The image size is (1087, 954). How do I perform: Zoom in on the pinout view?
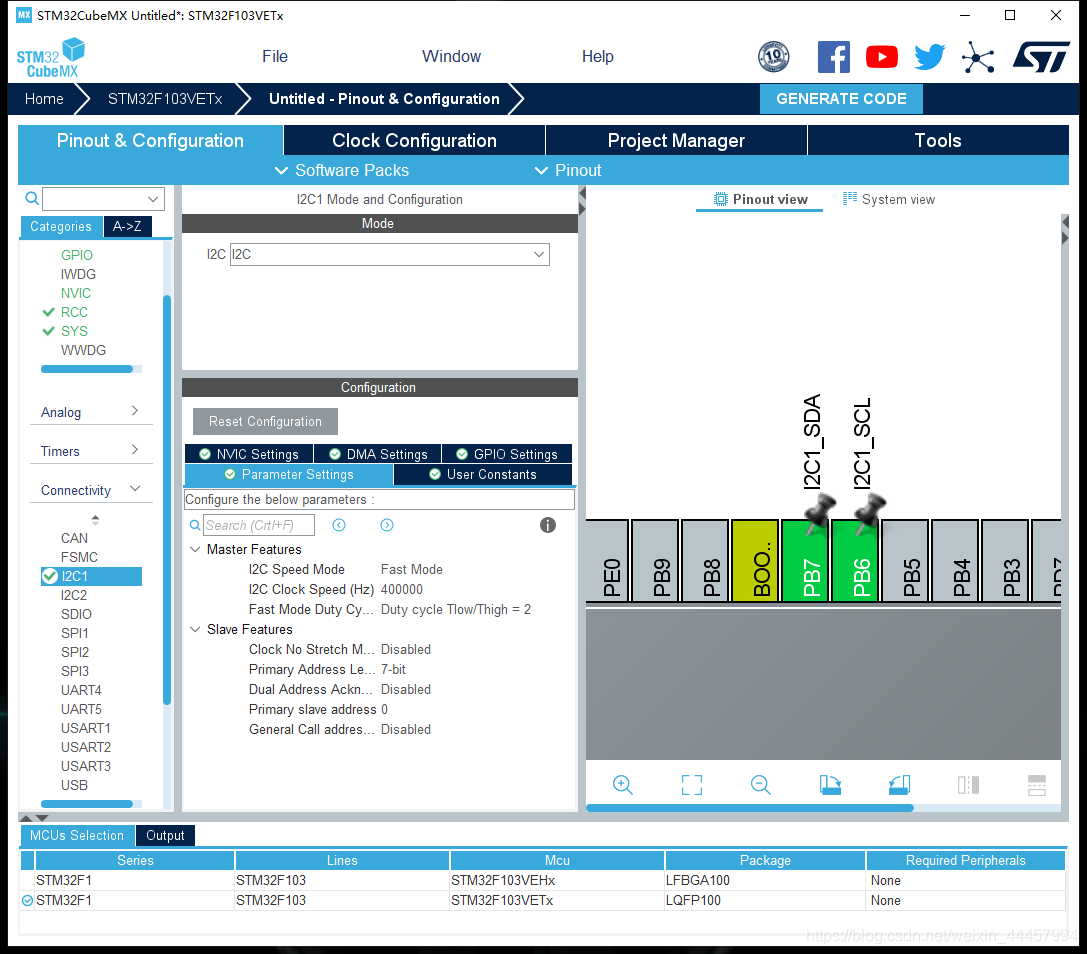coord(623,785)
